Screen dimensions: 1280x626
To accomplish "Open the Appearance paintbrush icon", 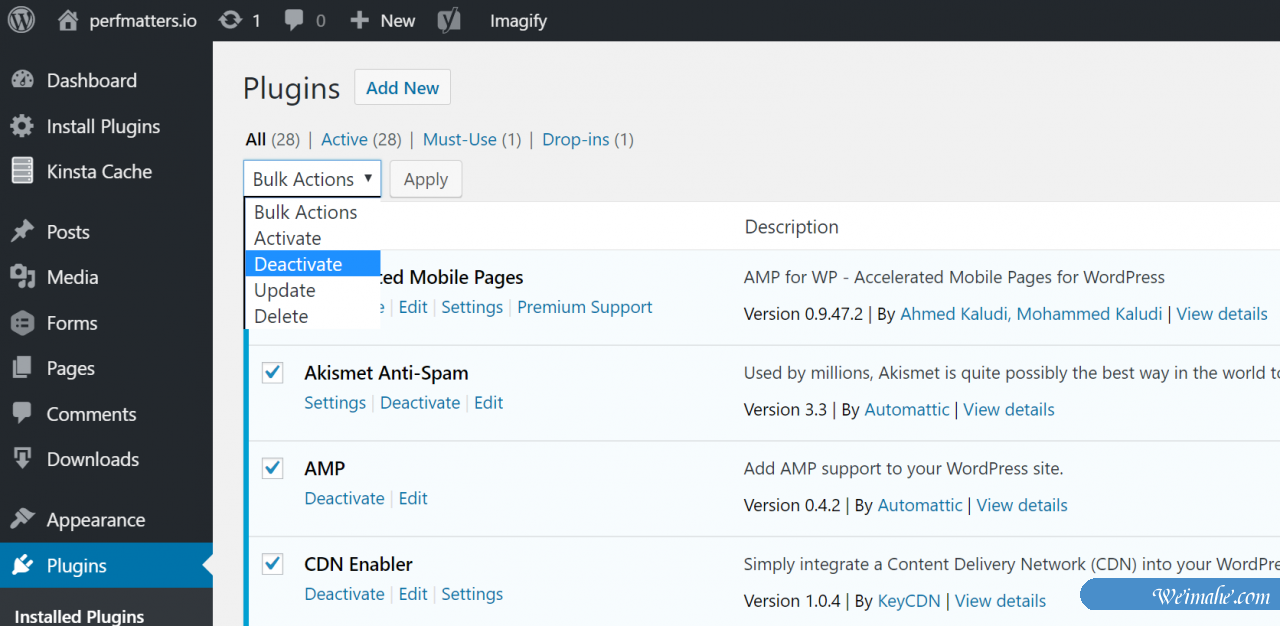I will pos(22,520).
